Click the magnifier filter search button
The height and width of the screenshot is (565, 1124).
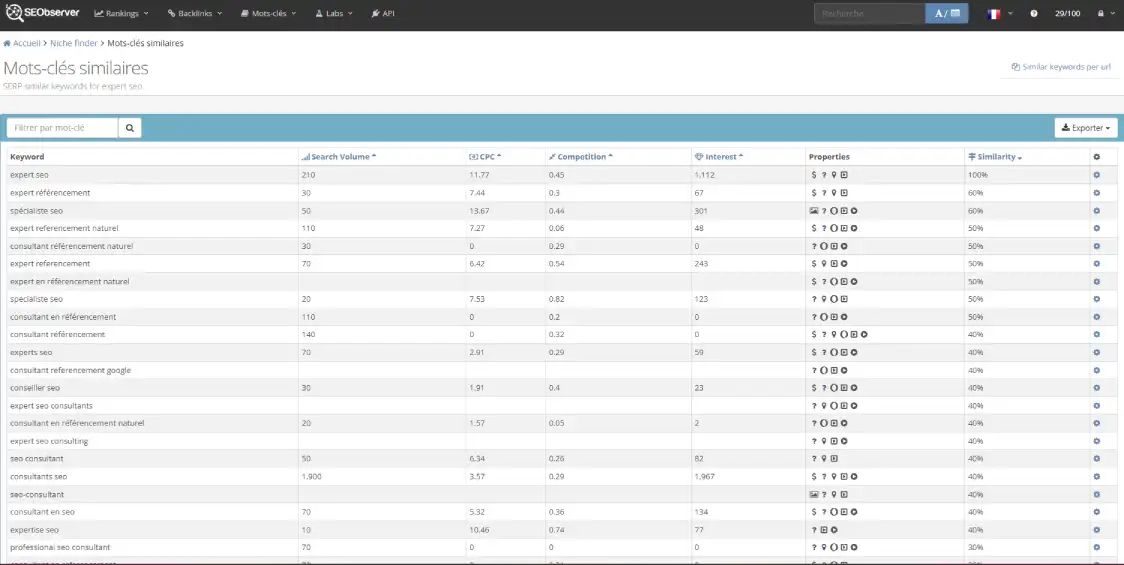coord(131,128)
